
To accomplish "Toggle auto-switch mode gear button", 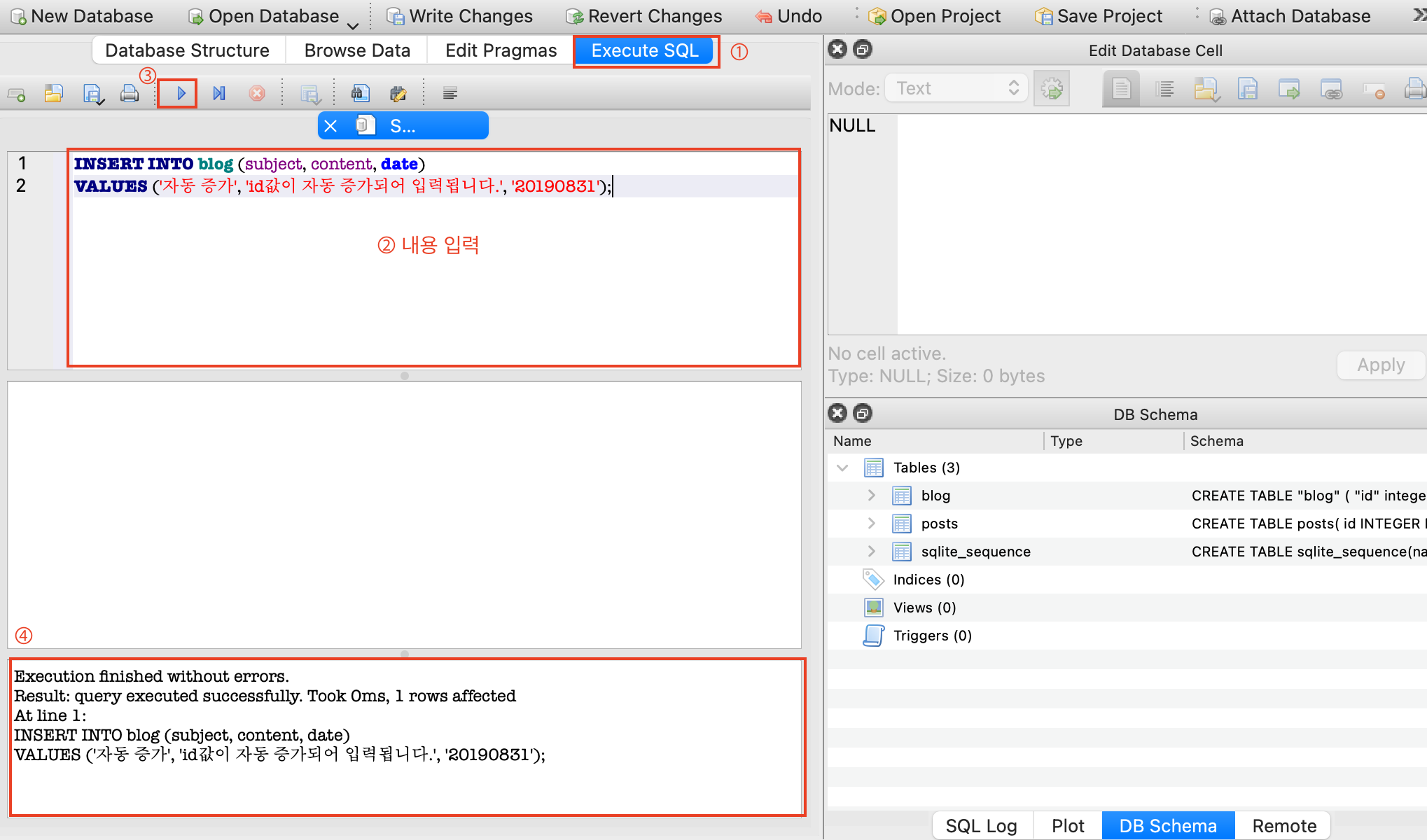I will (1052, 89).
